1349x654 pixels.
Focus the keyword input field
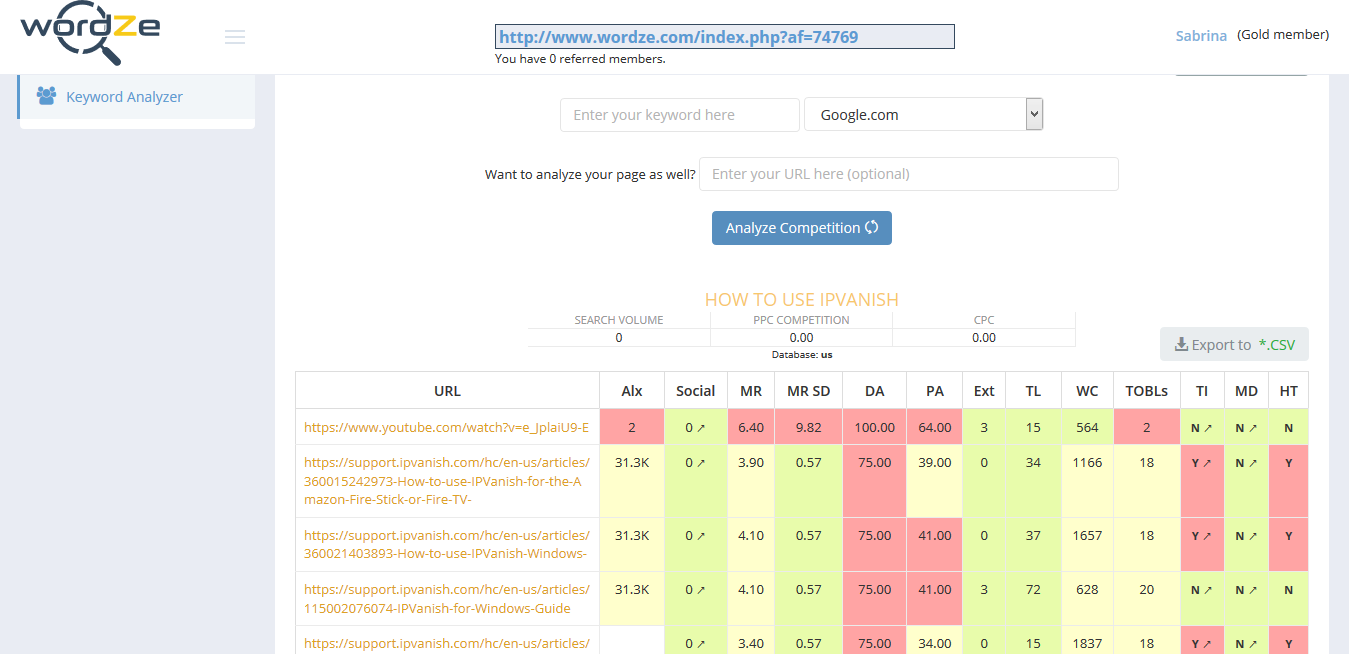tap(680, 115)
